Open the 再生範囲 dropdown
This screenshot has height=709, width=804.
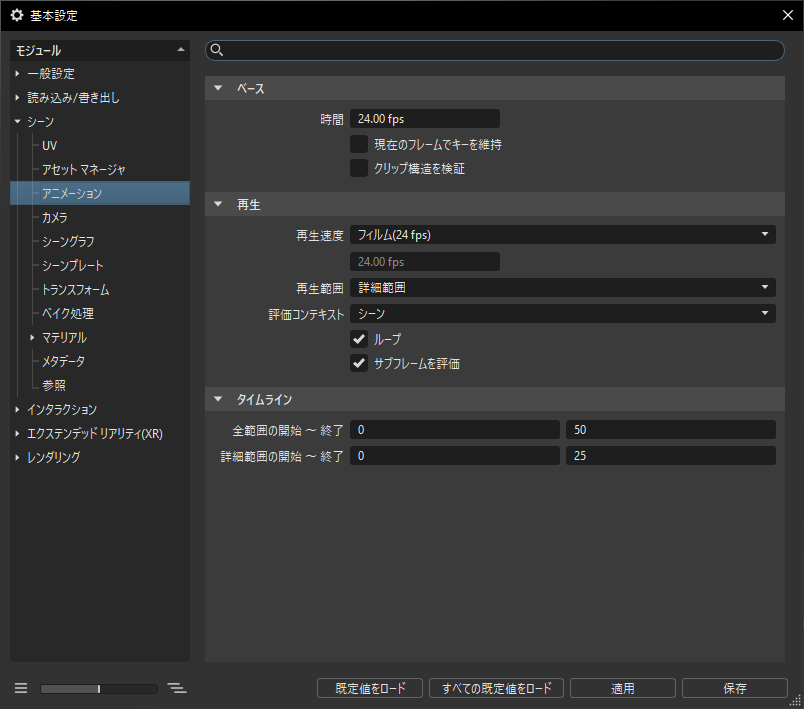point(562,288)
